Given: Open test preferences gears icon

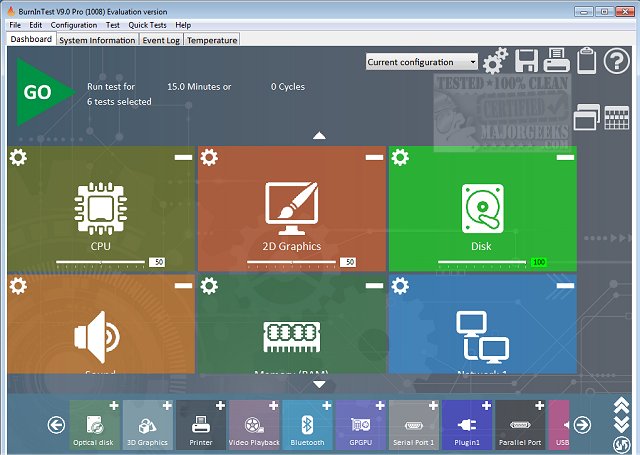Looking at the screenshot, I should coord(496,63).
